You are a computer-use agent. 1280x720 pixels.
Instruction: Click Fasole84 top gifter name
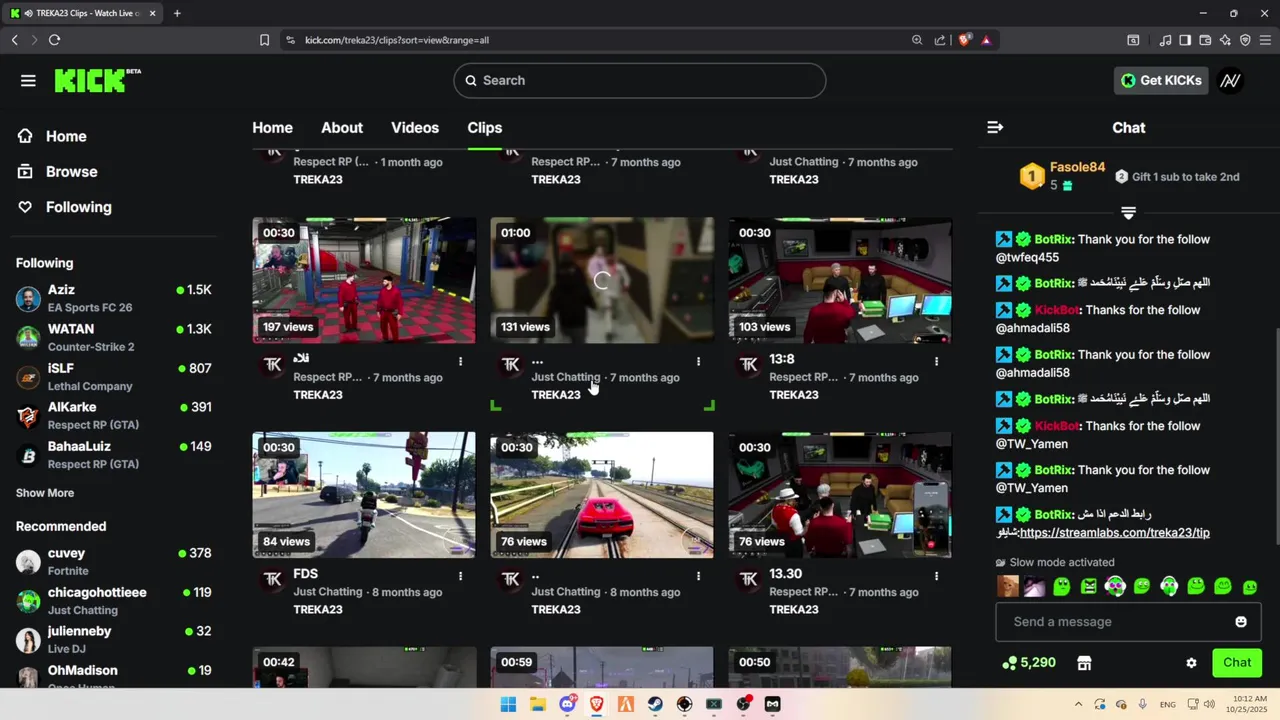[x=1077, y=167]
